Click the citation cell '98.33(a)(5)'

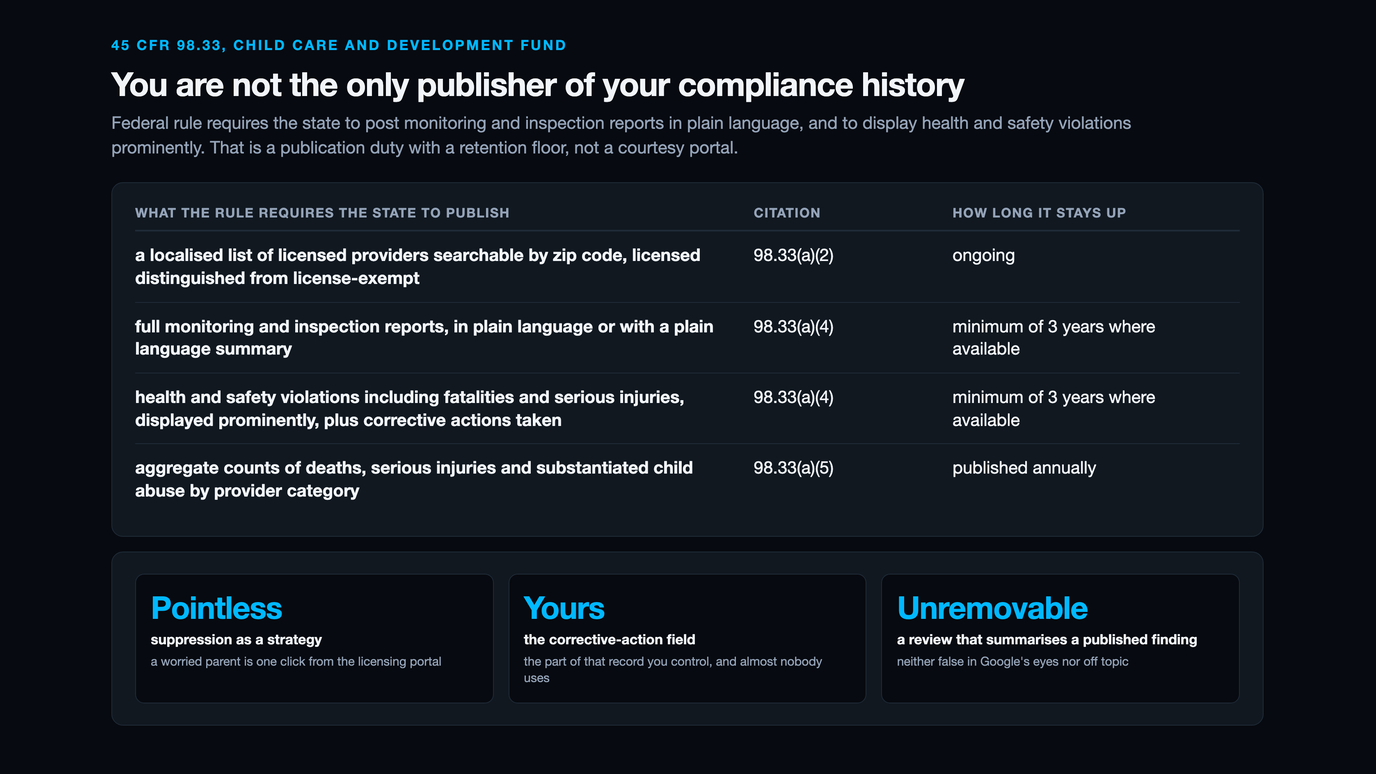(793, 467)
